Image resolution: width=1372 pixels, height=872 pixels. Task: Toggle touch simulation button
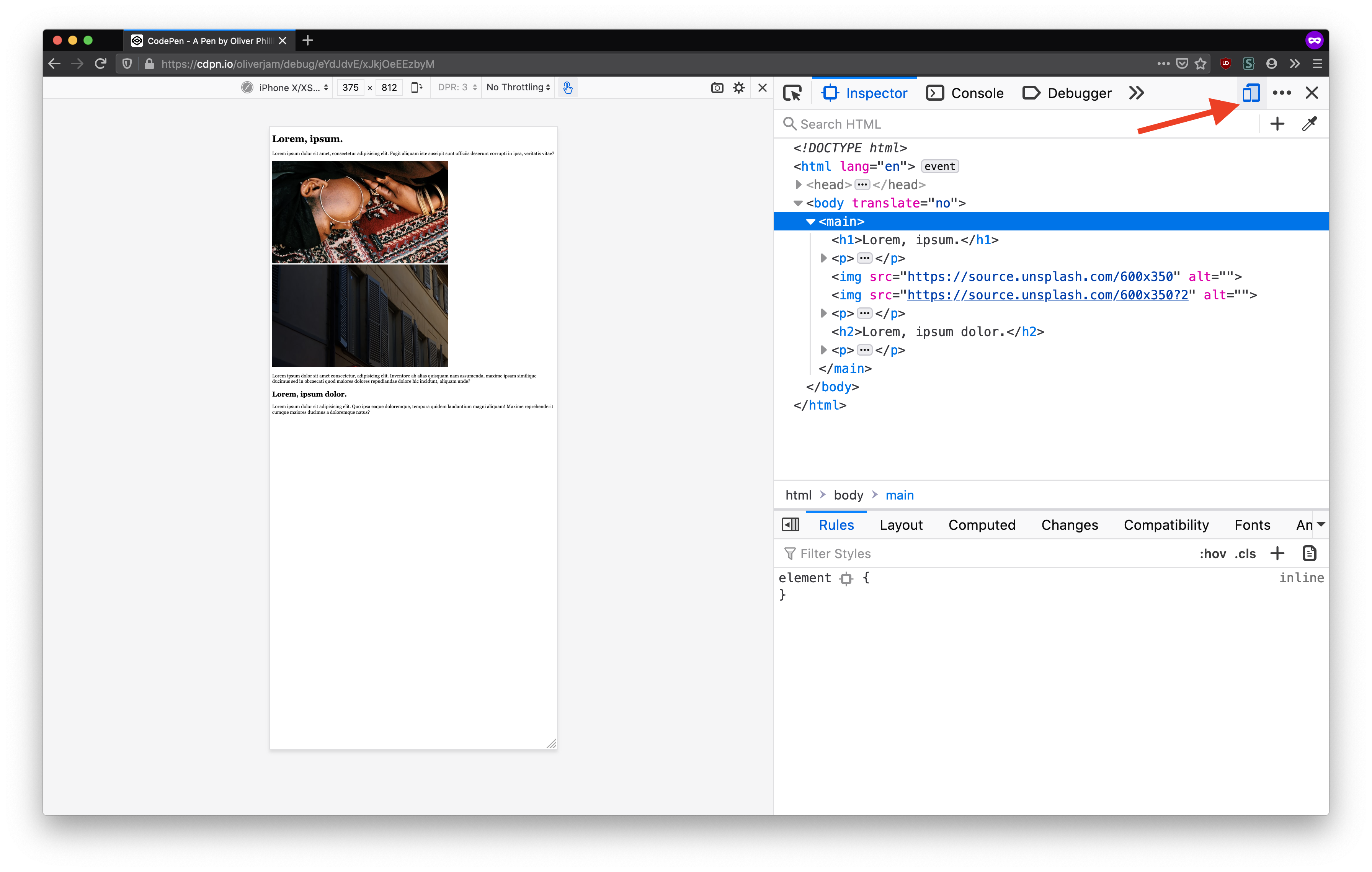[567, 88]
